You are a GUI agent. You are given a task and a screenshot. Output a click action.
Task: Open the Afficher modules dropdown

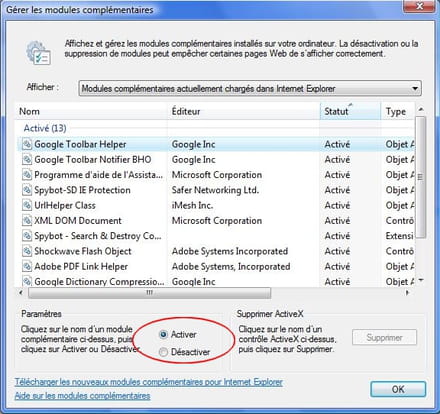250,88
